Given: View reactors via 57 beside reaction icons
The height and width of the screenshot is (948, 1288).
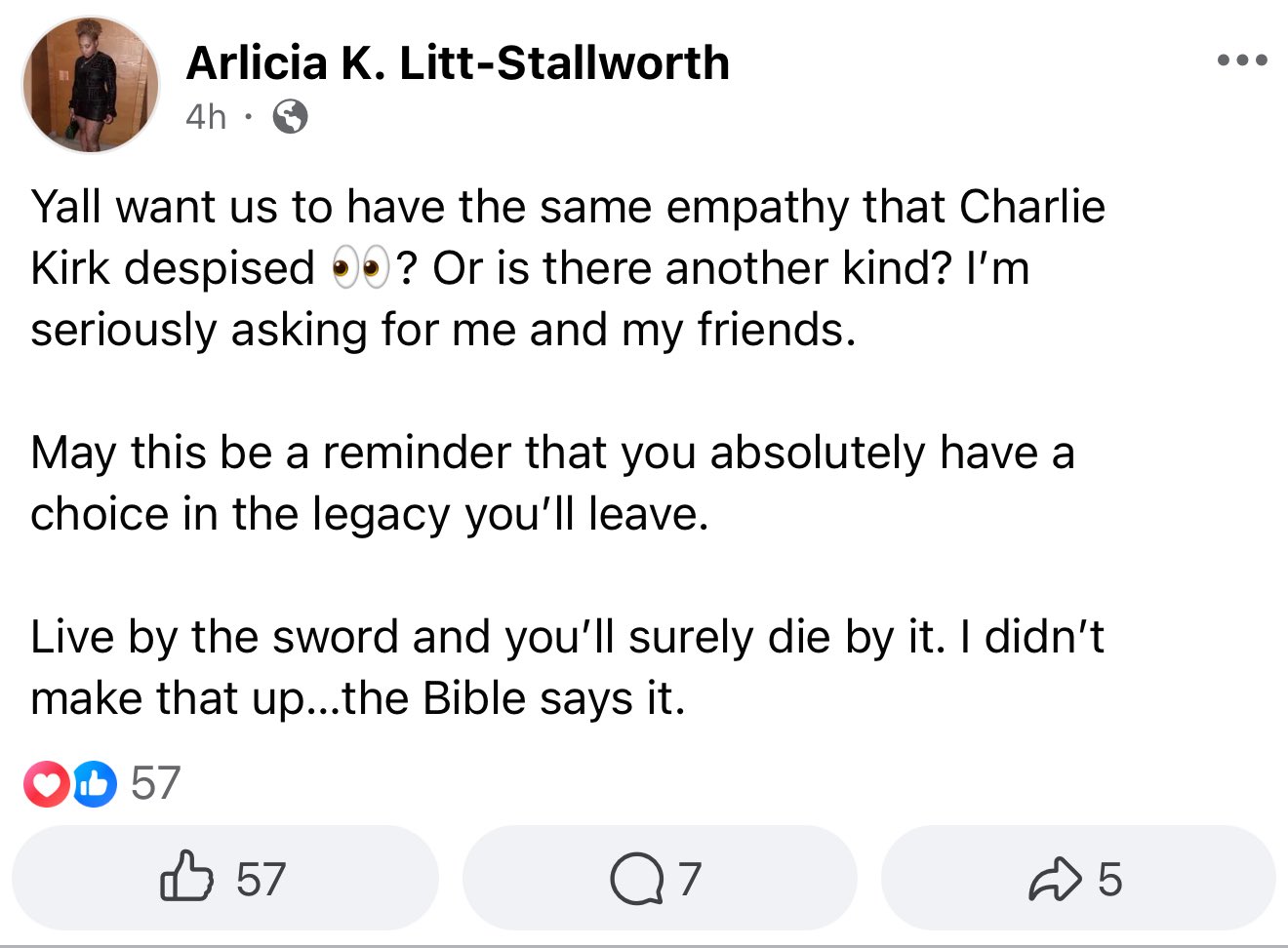Looking at the screenshot, I should click(156, 783).
